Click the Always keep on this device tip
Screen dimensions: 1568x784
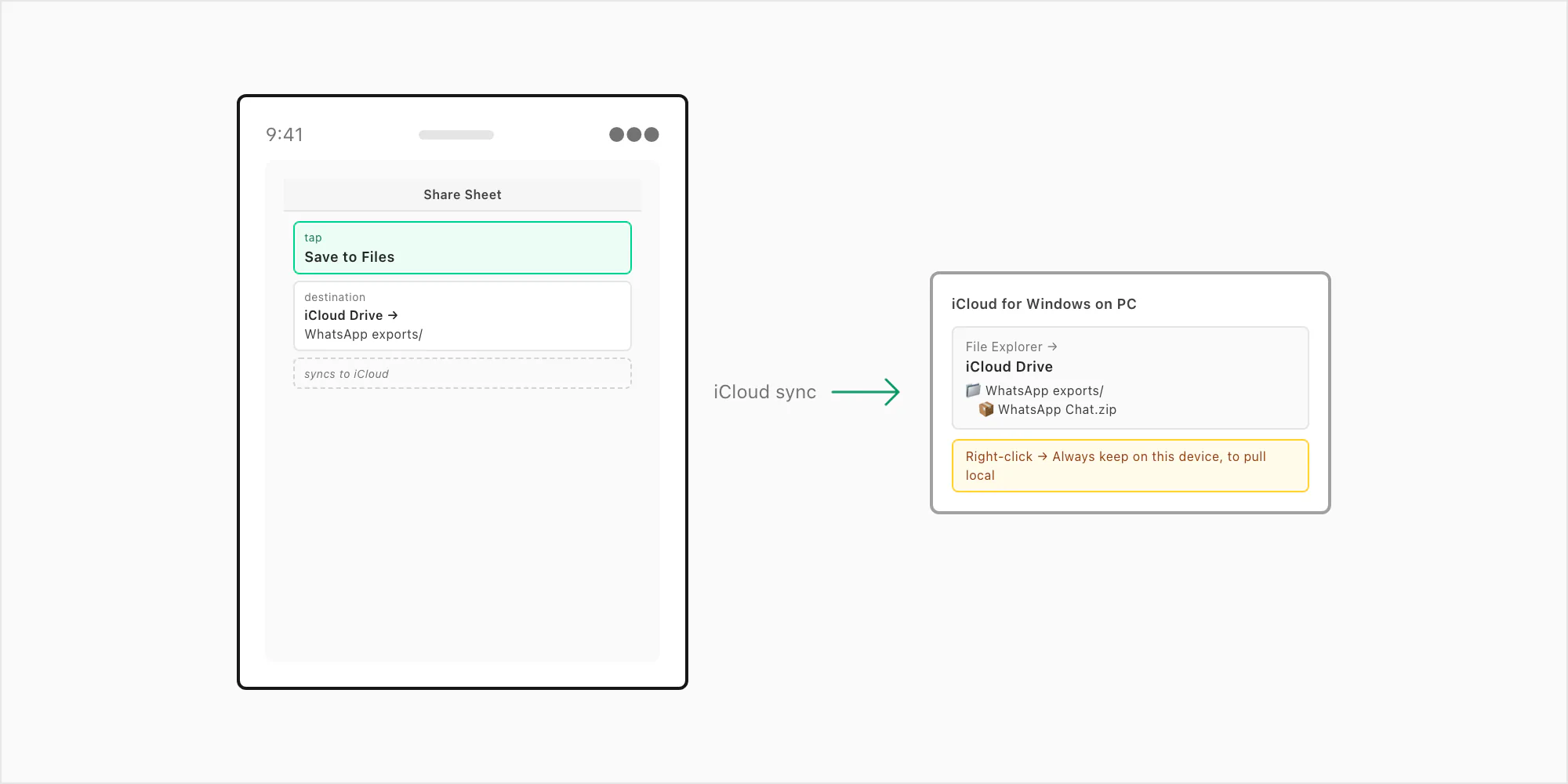(x=1130, y=466)
